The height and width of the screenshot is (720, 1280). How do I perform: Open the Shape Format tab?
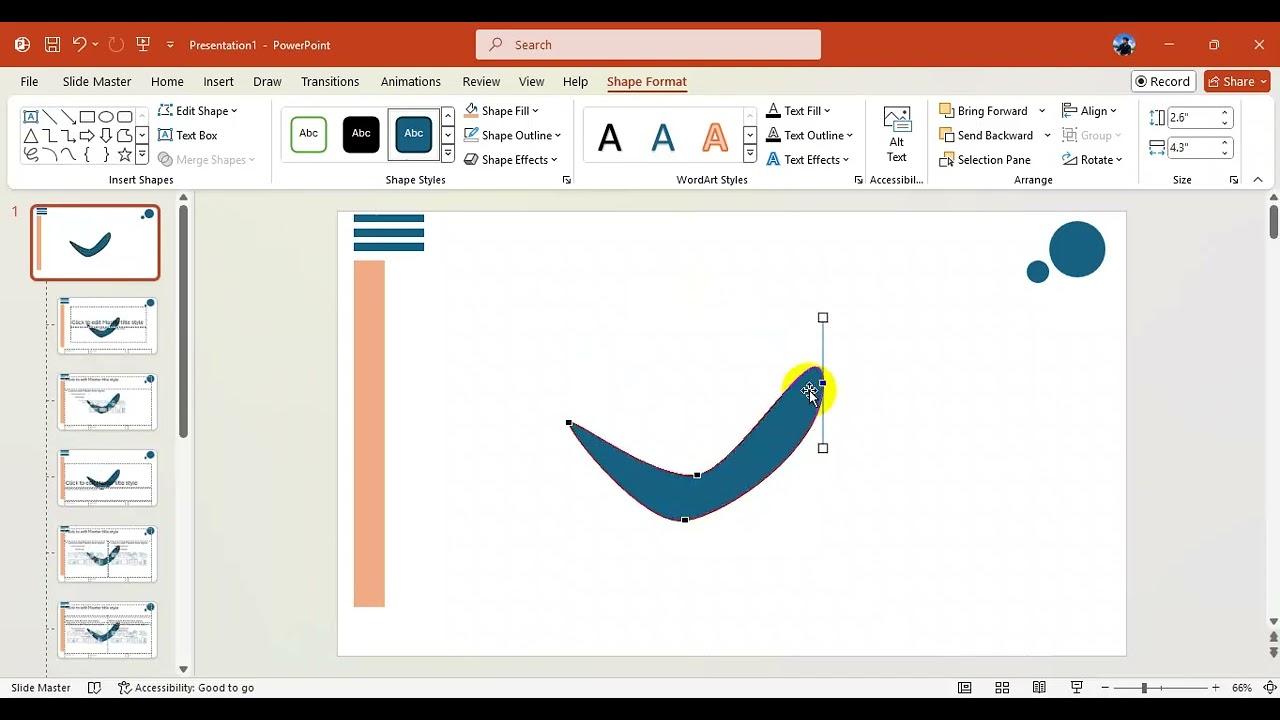(x=647, y=82)
